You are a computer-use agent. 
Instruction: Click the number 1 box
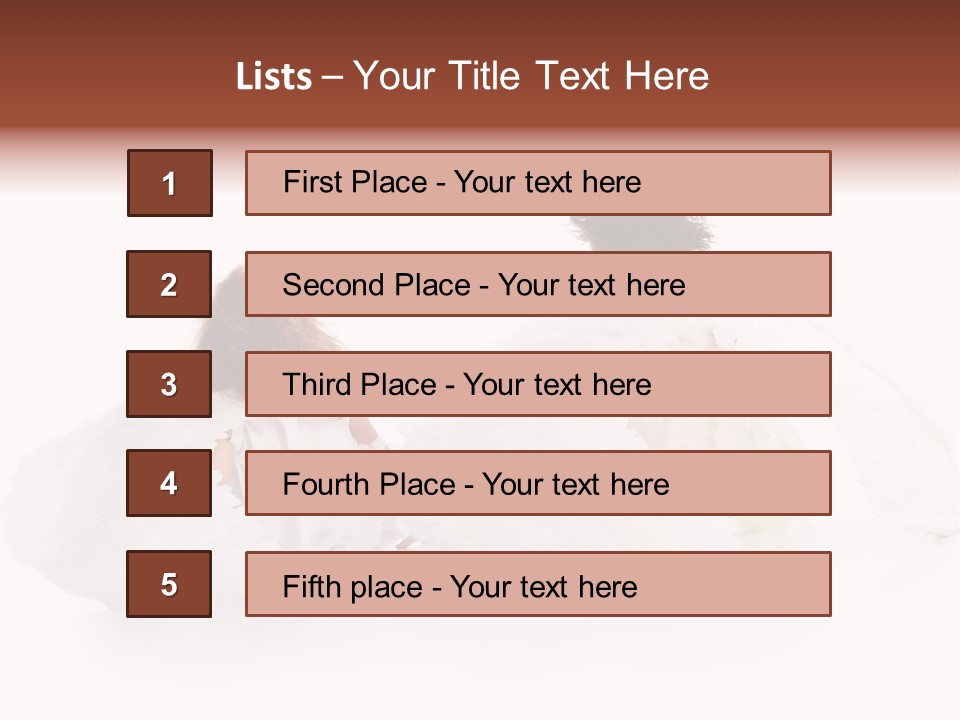169,183
